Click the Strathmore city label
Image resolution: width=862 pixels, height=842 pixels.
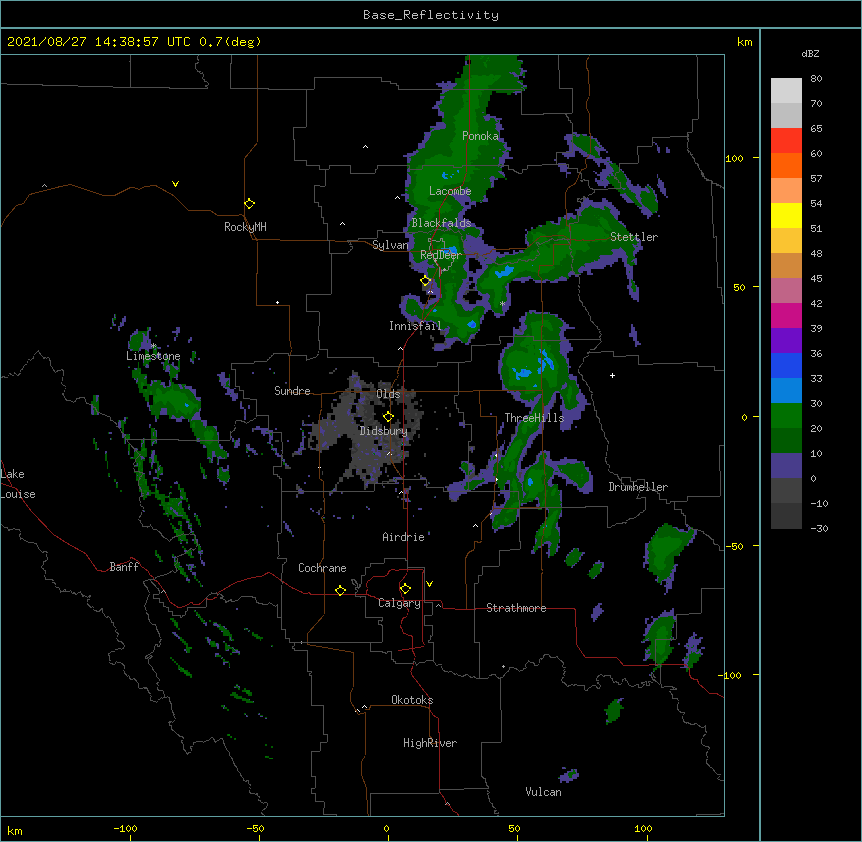coord(516,608)
